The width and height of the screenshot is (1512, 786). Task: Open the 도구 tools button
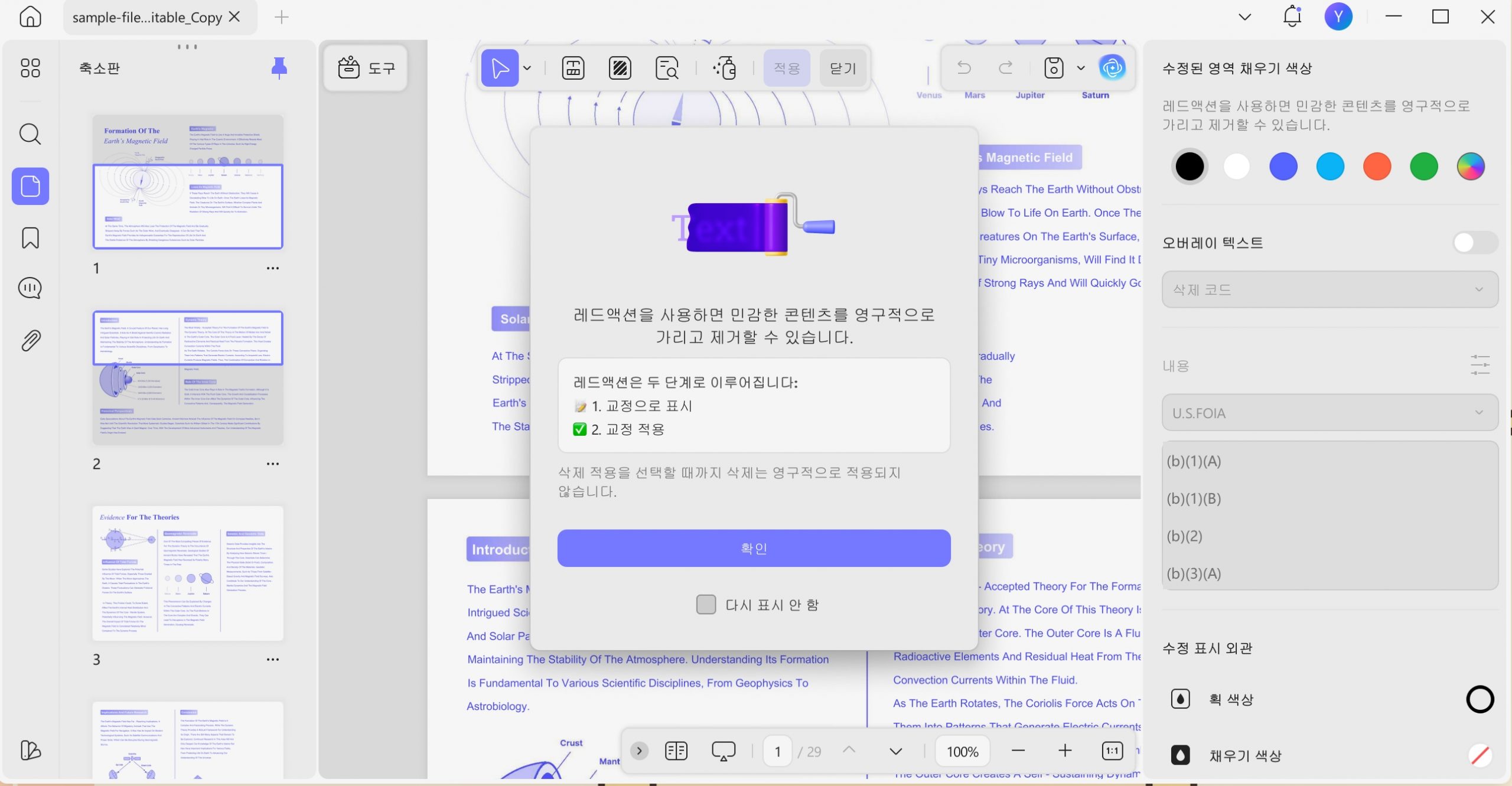[366, 68]
